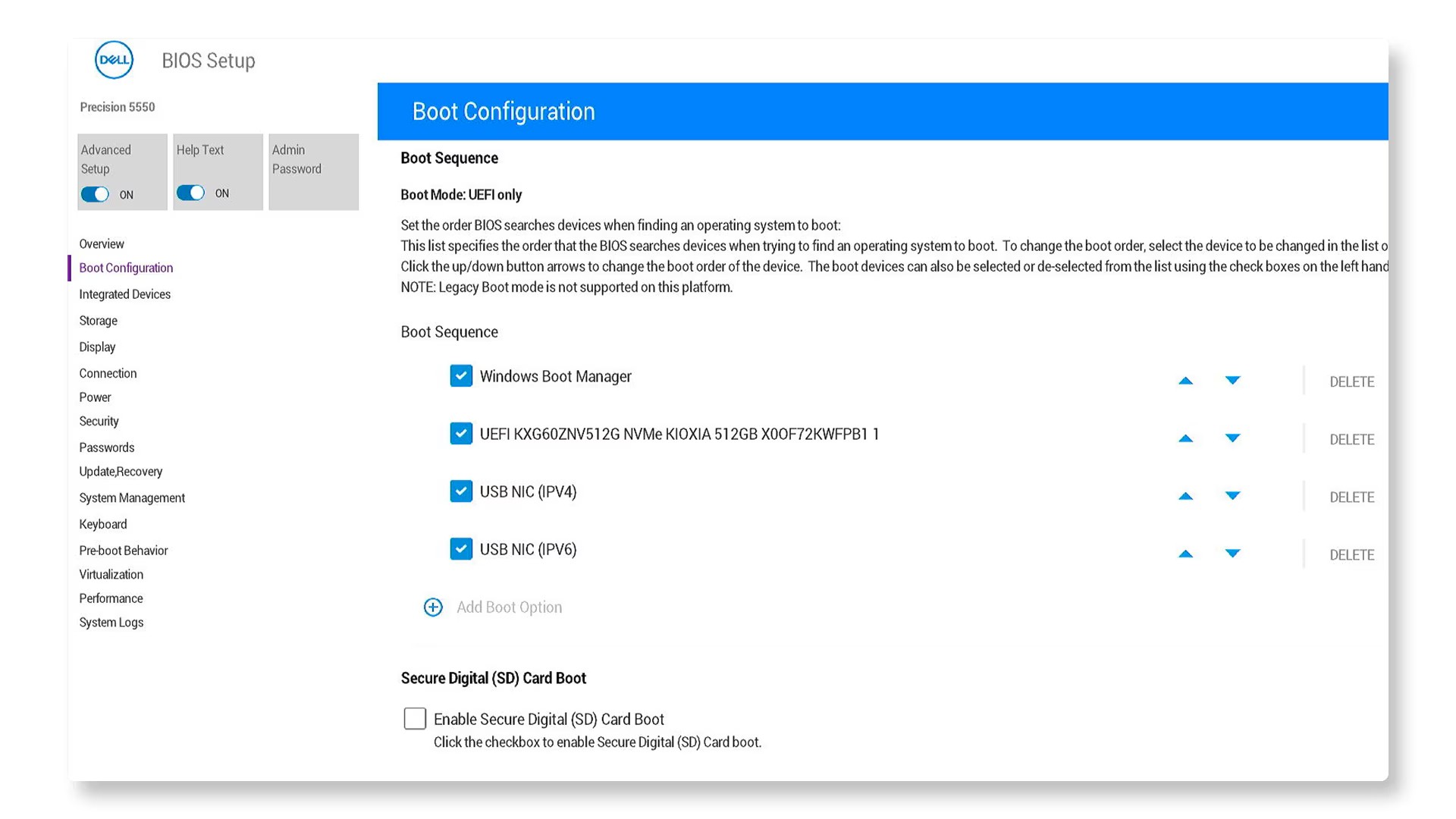Enable Secure Digital (SD) Card Boot checkbox
1456x819 pixels.
coord(415,718)
